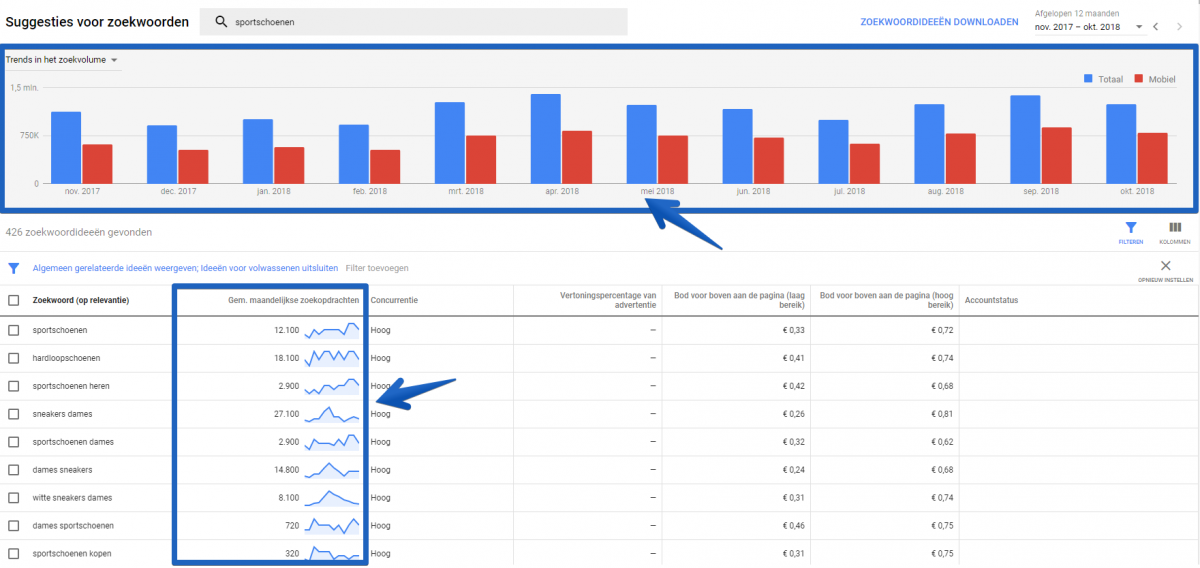Click the search magnifier icon
This screenshot has height=568, width=1200.
tap(221, 22)
